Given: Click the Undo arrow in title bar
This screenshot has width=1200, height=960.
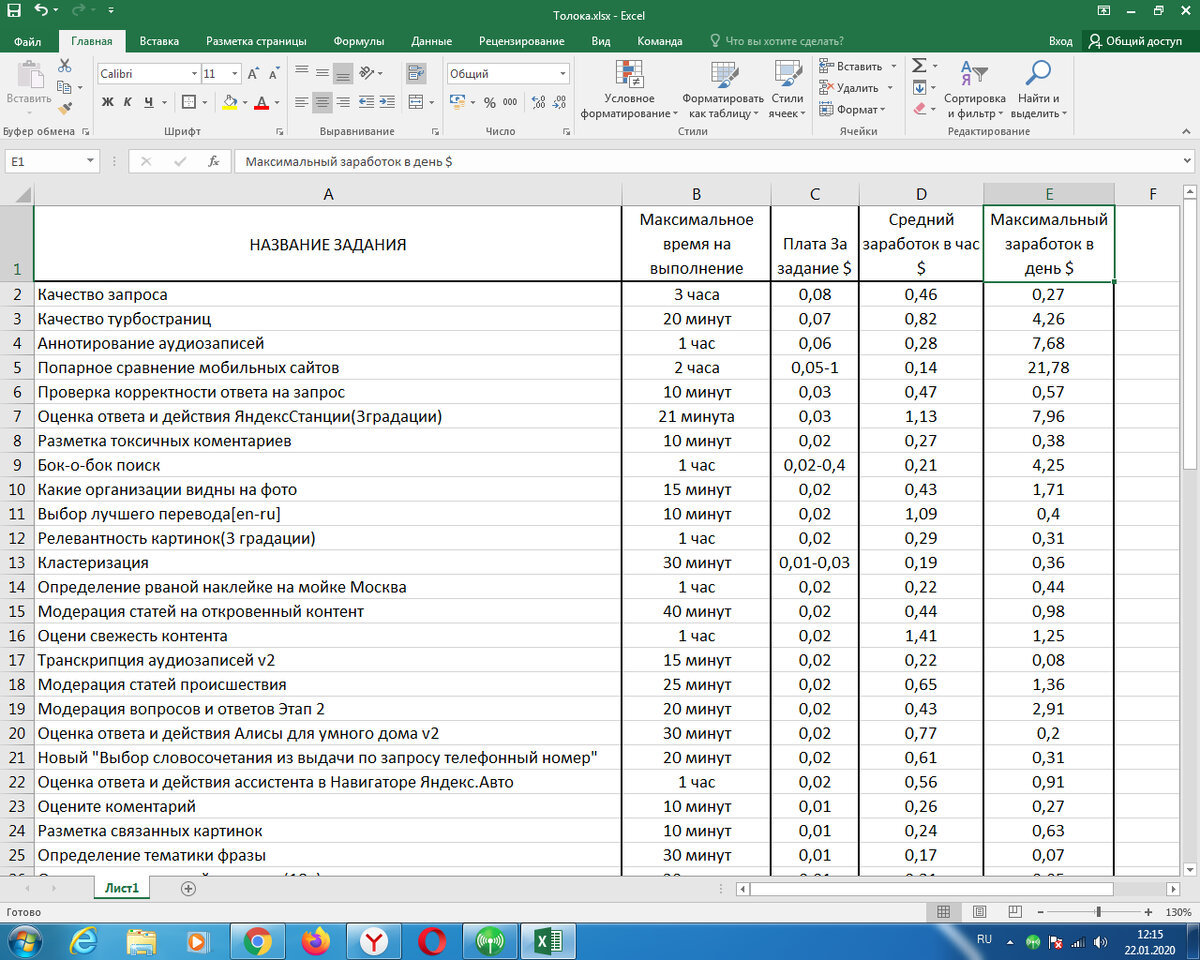Looking at the screenshot, I should [40, 11].
